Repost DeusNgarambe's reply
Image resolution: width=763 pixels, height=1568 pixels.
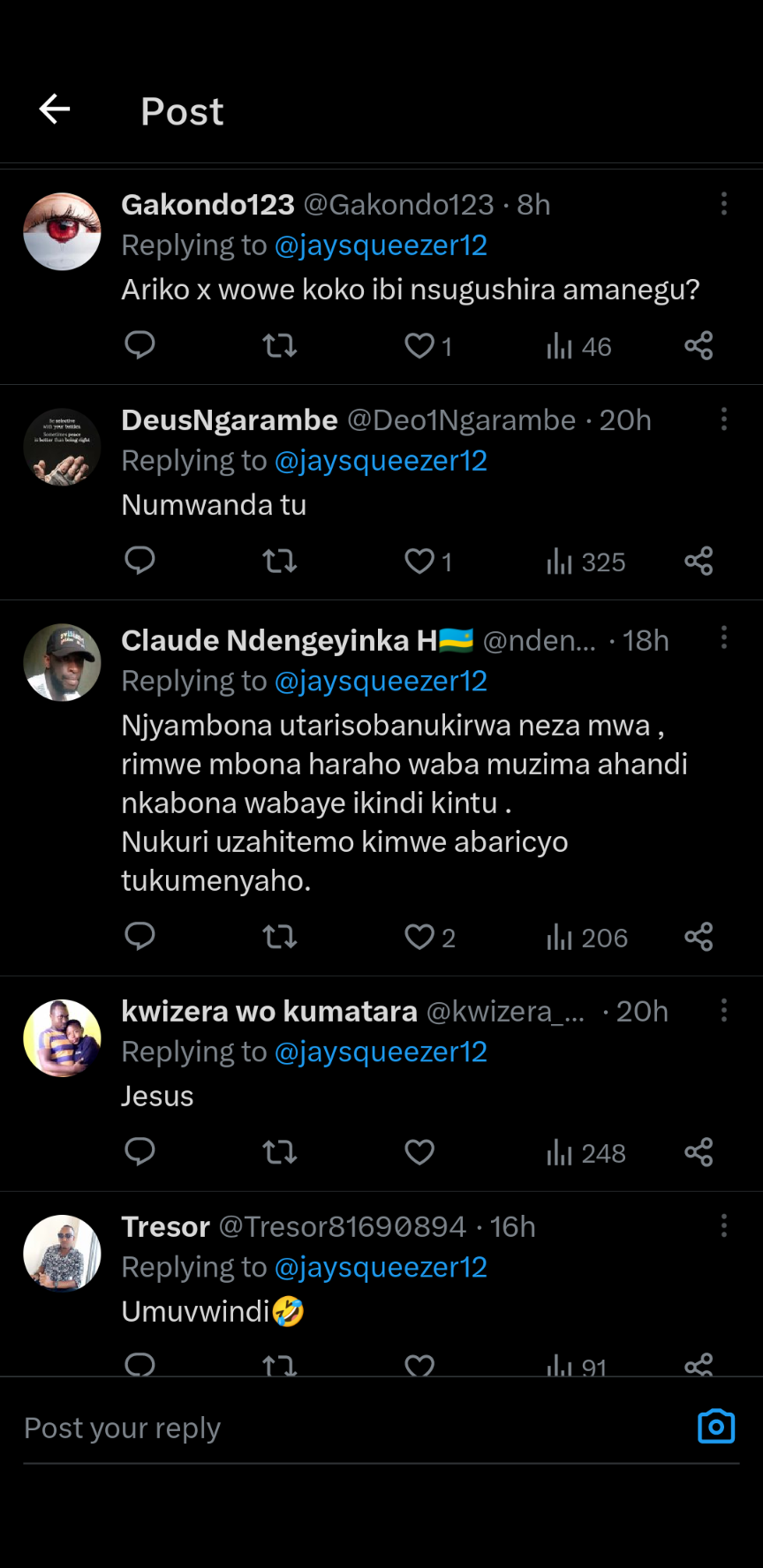(x=280, y=561)
